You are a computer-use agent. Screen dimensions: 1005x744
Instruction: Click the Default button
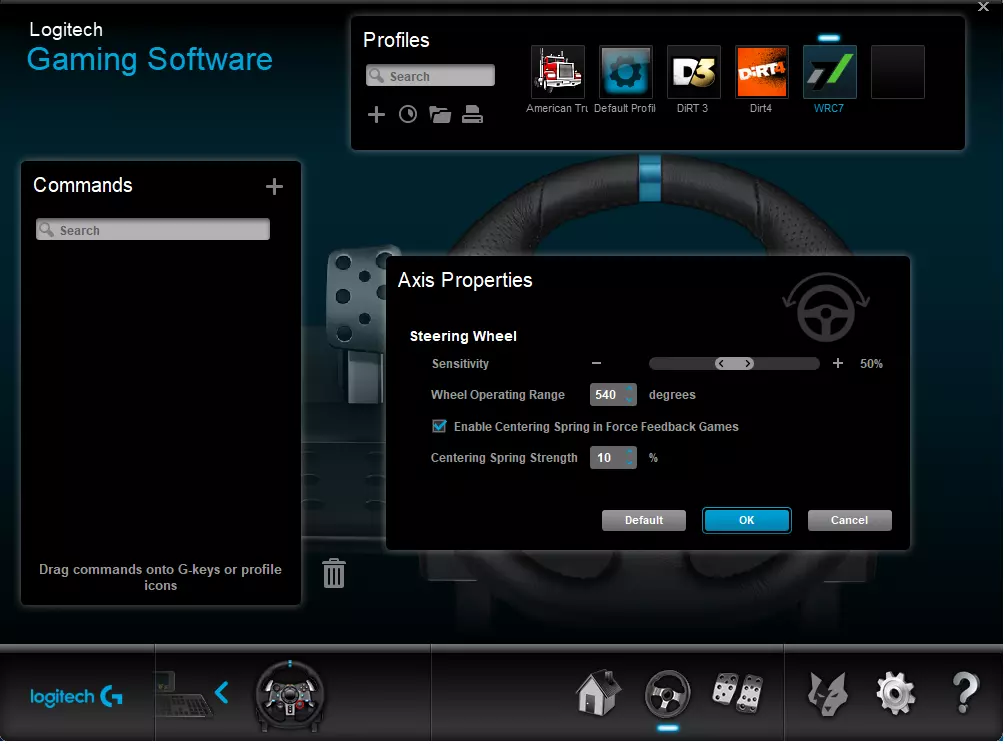[x=644, y=520]
